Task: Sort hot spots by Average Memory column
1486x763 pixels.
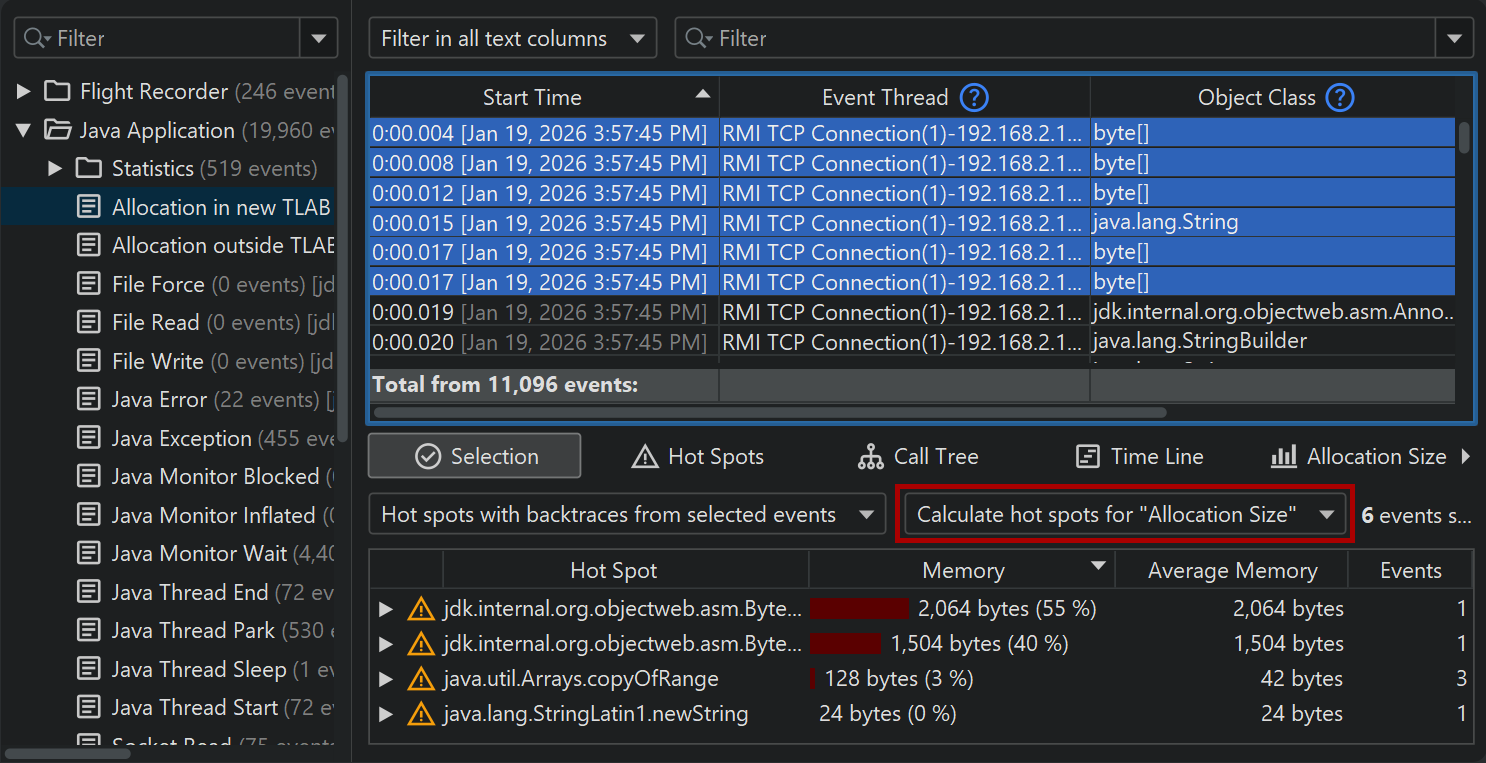Action: point(1232,571)
